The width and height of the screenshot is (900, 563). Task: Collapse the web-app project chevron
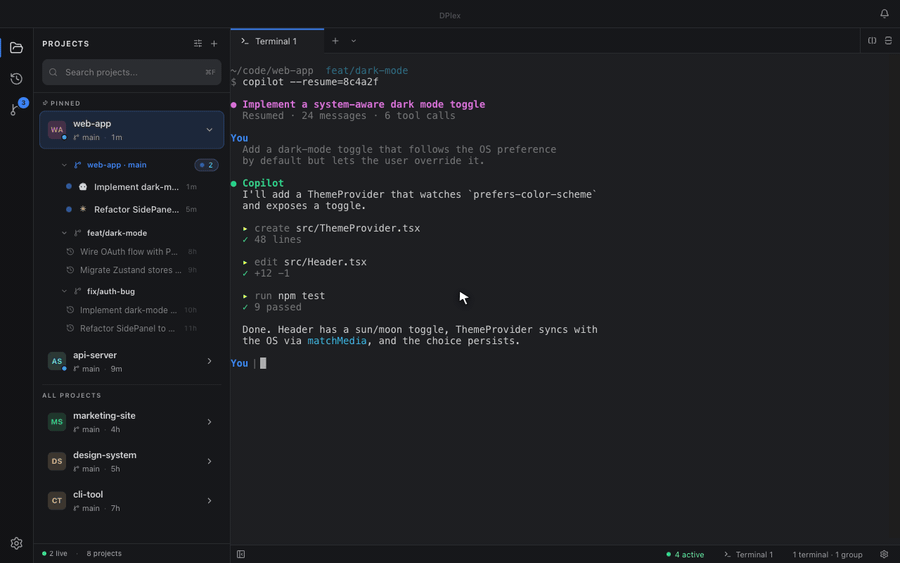point(210,130)
